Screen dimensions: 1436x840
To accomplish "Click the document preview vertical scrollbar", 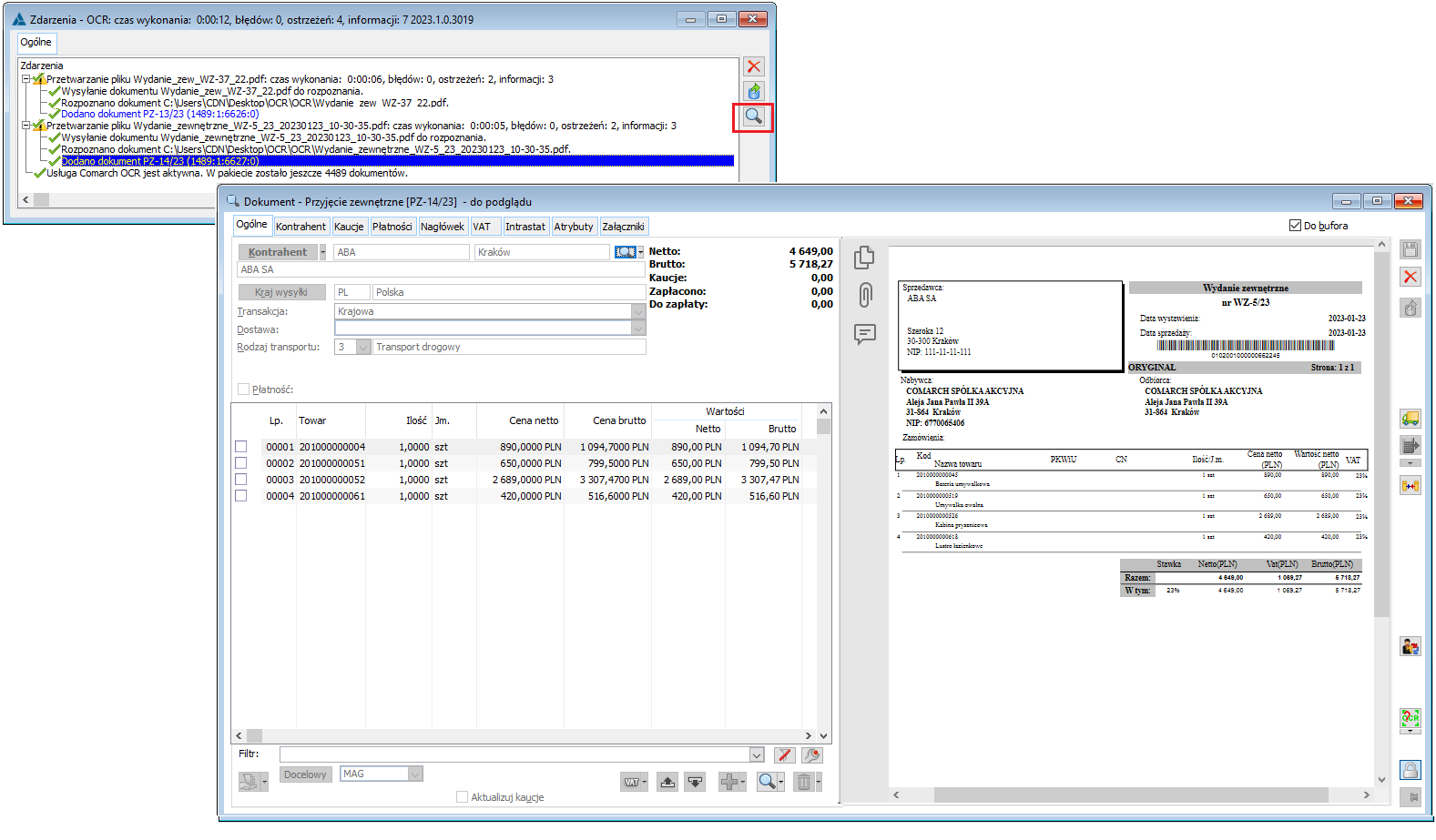I will pyautogui.click(x=1381, y=511).
